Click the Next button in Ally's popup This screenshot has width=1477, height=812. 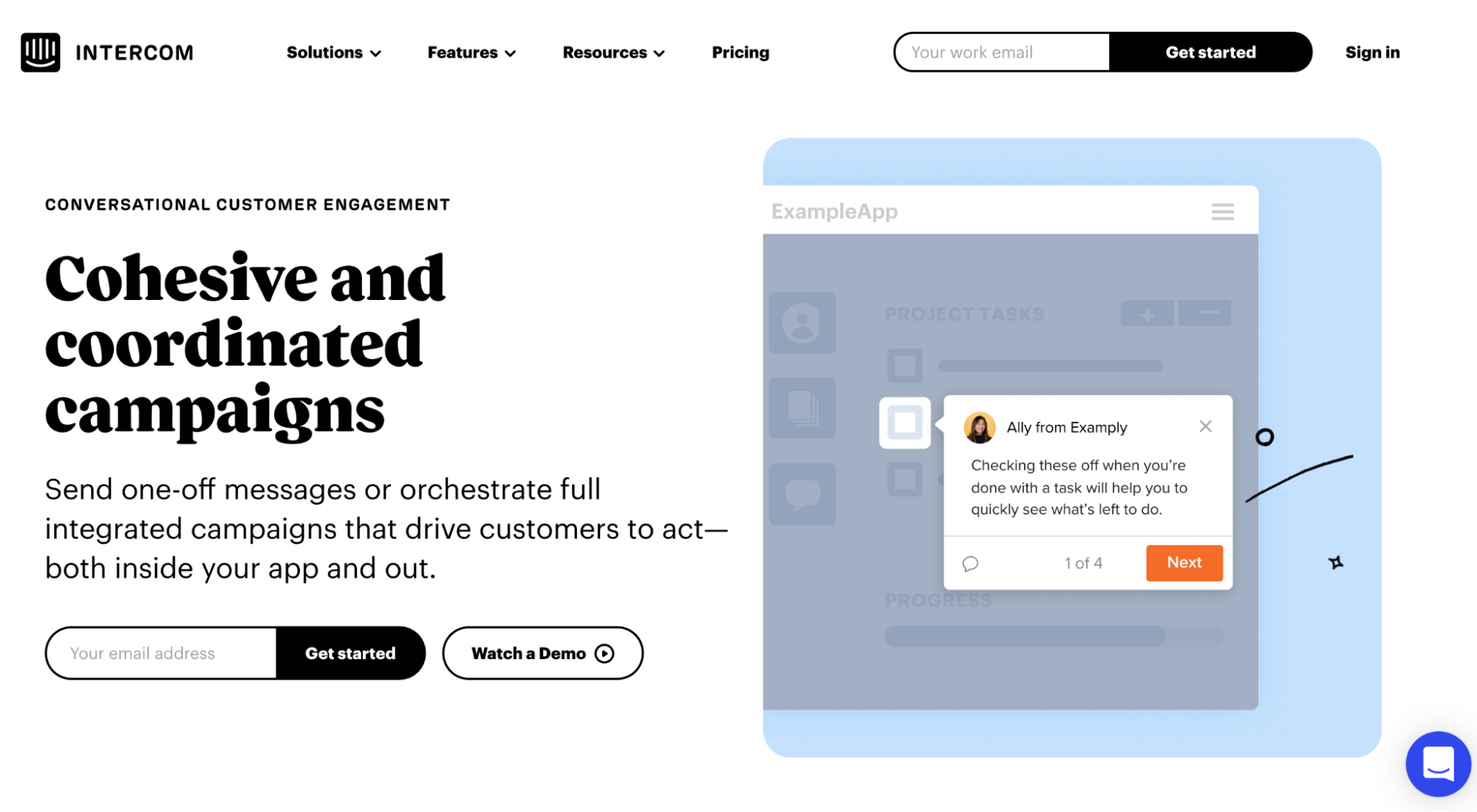point(1184,562)
